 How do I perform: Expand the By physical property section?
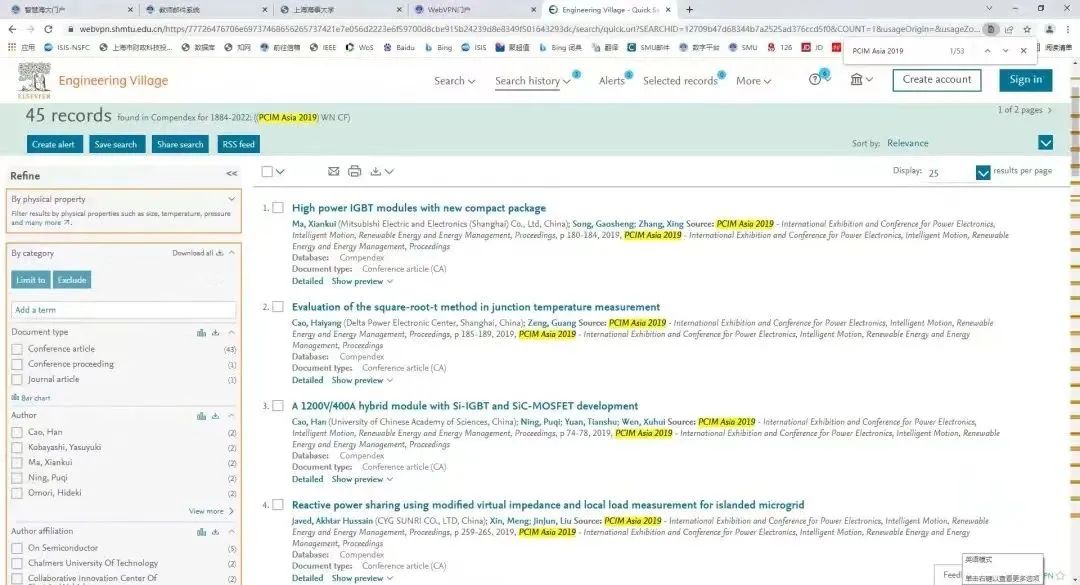231,199
